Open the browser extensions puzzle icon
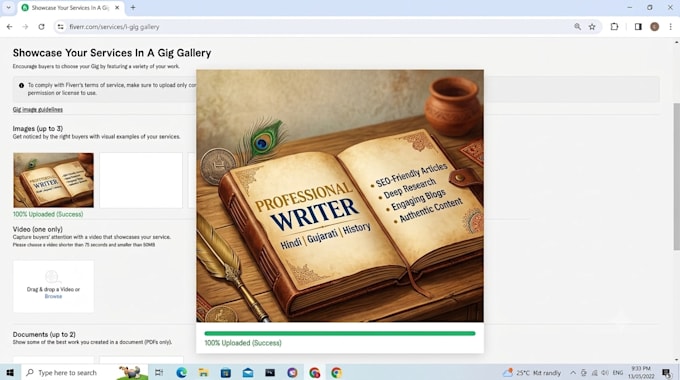680x380 pixels. tap(614, 27)
